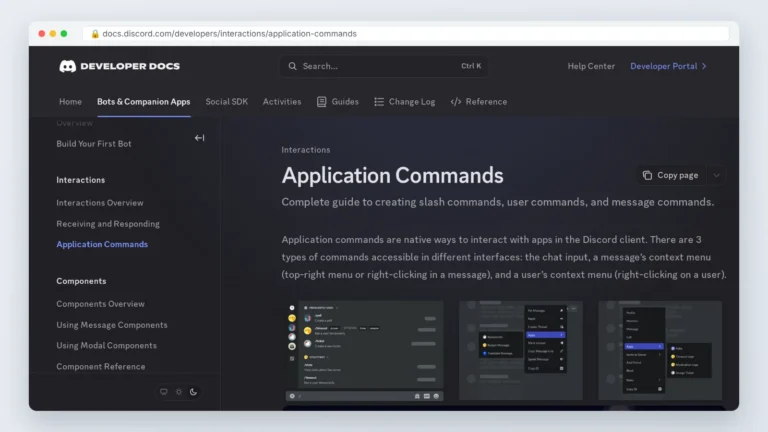Open the Reference tab
This screenshot has height=432, width=768.
pos(479,102)
